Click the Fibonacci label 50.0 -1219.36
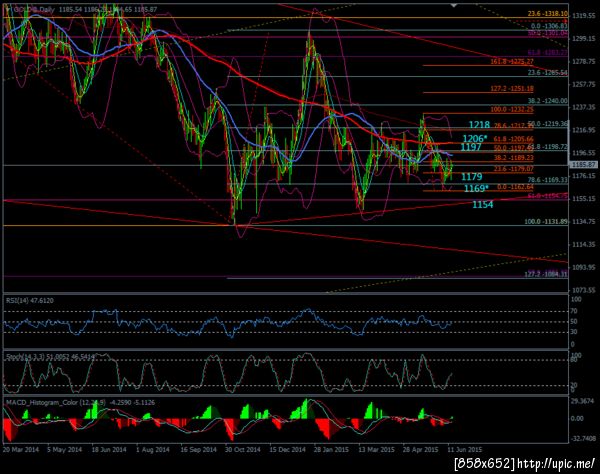The height and width of the screenshot is (474, 600). click(x=548, y=124)
